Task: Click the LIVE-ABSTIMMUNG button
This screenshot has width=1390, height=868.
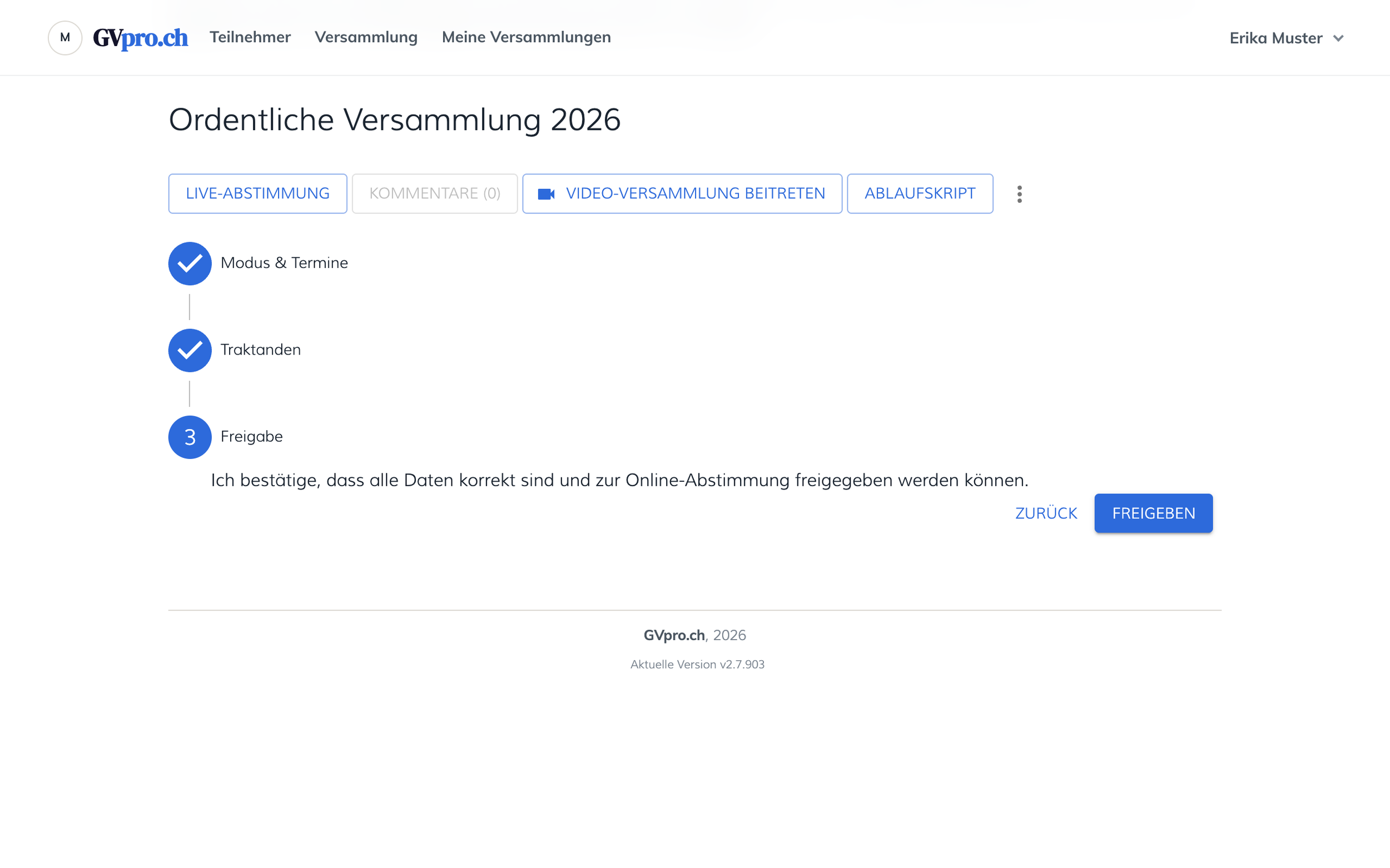Action: pos(257,193)
